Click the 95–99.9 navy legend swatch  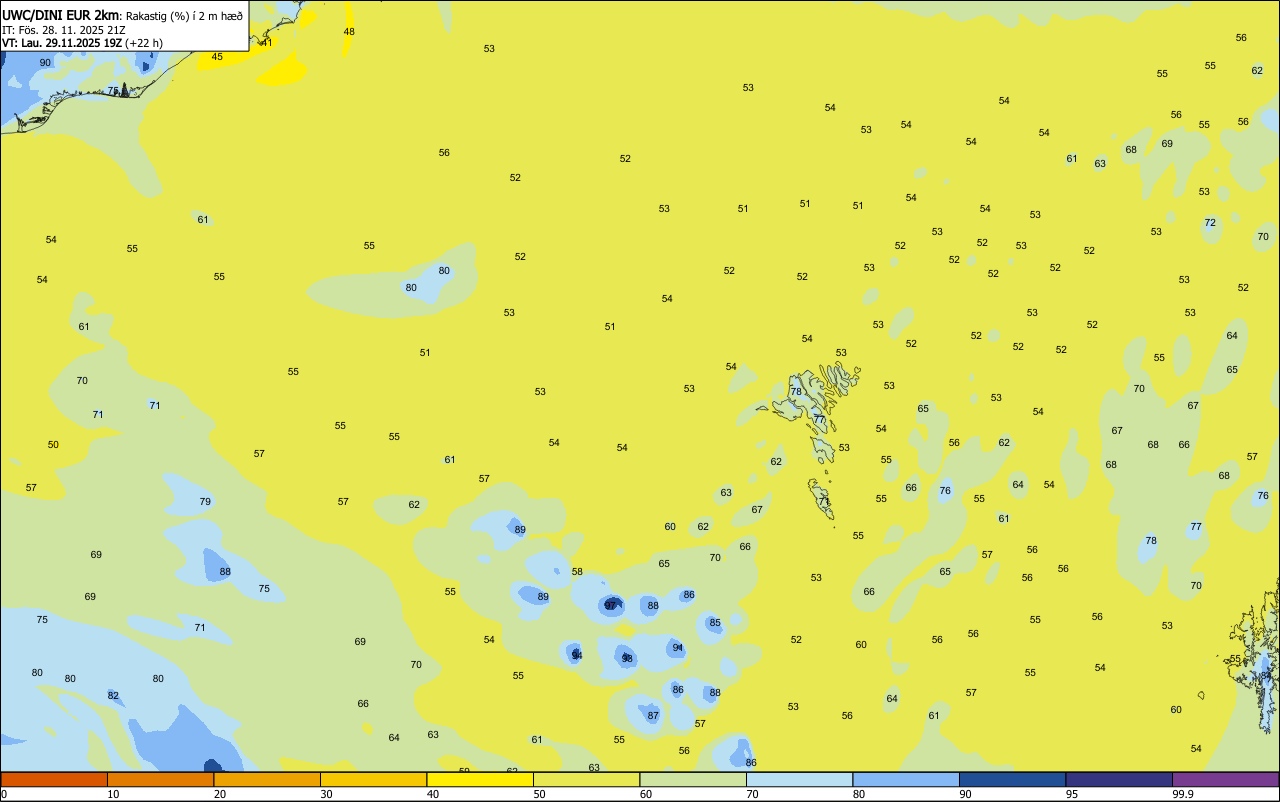tap(1119, 779)
